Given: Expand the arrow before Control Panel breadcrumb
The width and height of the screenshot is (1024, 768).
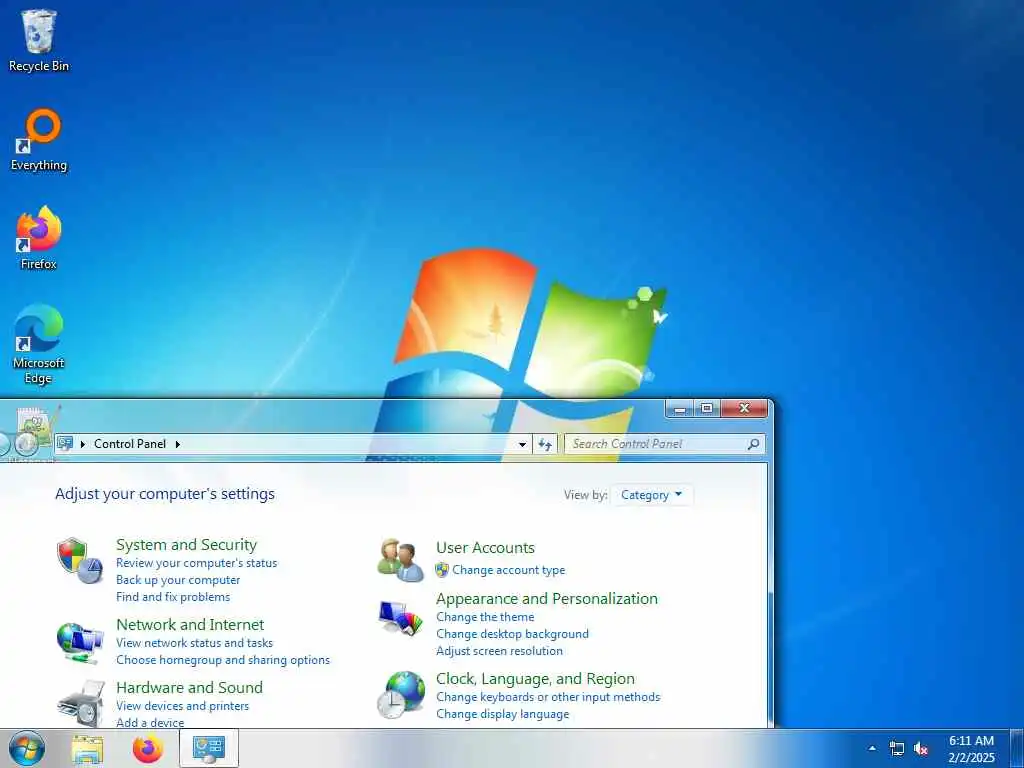Looking at the screenshot, I should [83, 444].
